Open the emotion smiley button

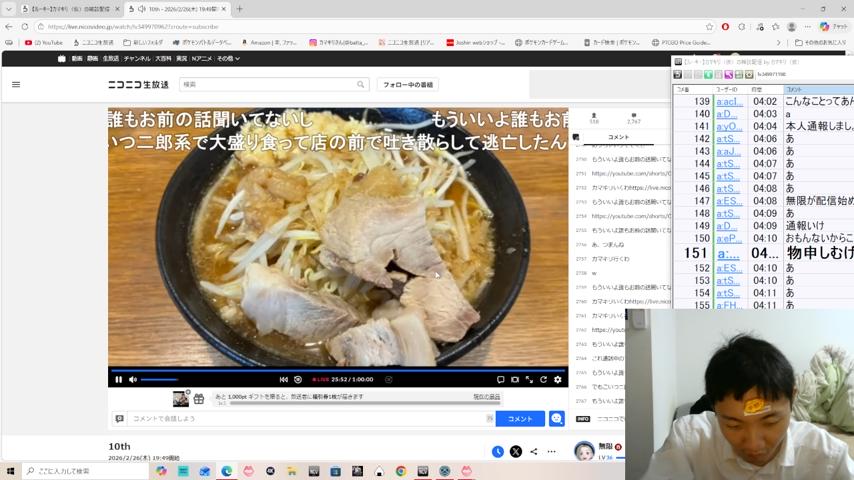tap(557, 418)
